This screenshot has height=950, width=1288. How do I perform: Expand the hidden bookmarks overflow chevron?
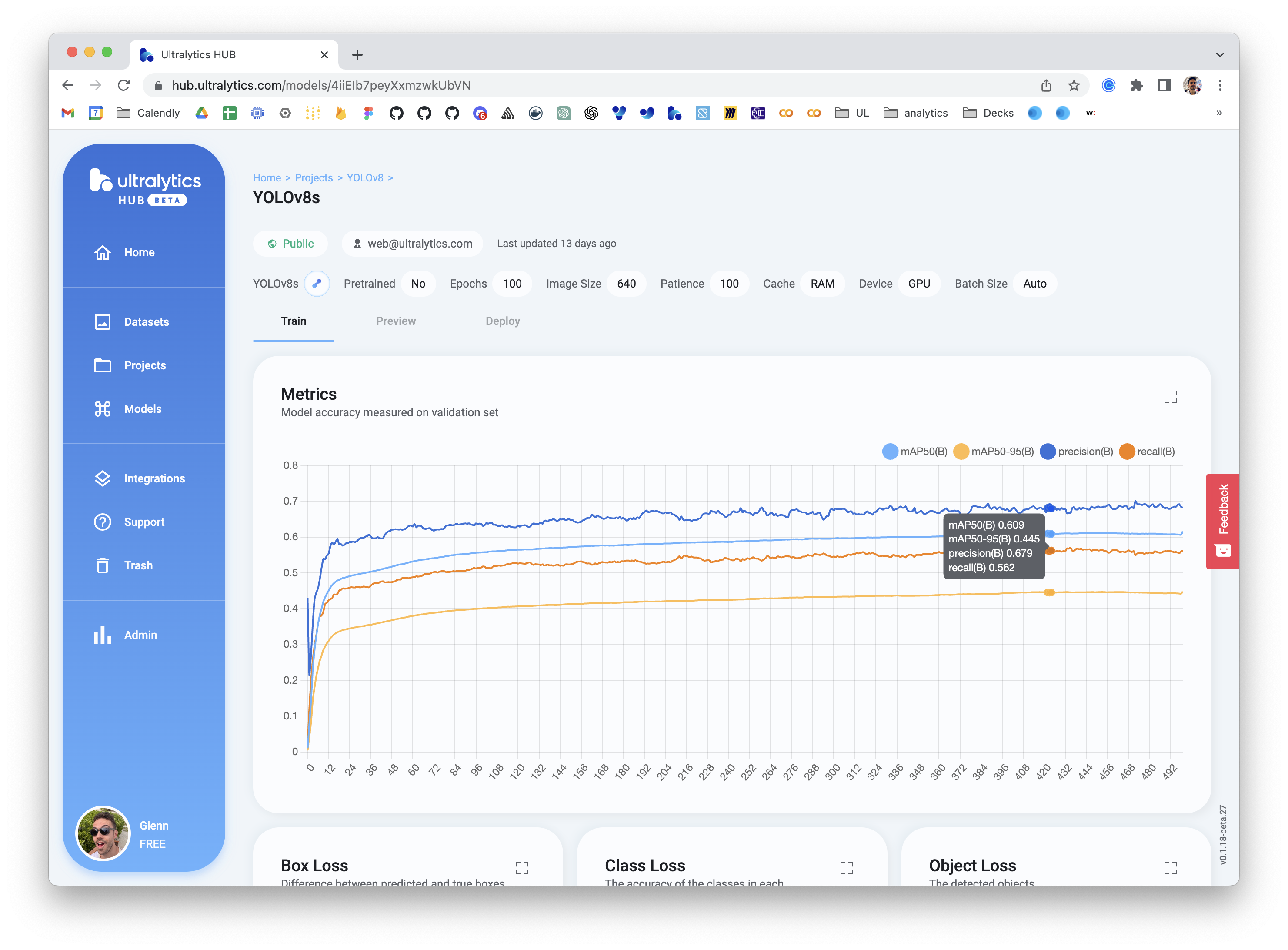[1220, 113]
